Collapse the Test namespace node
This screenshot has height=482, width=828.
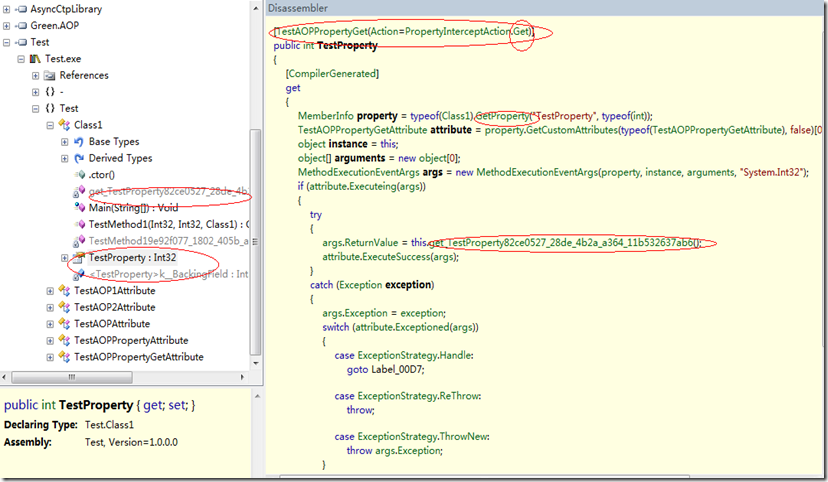[x=35, y=109]
